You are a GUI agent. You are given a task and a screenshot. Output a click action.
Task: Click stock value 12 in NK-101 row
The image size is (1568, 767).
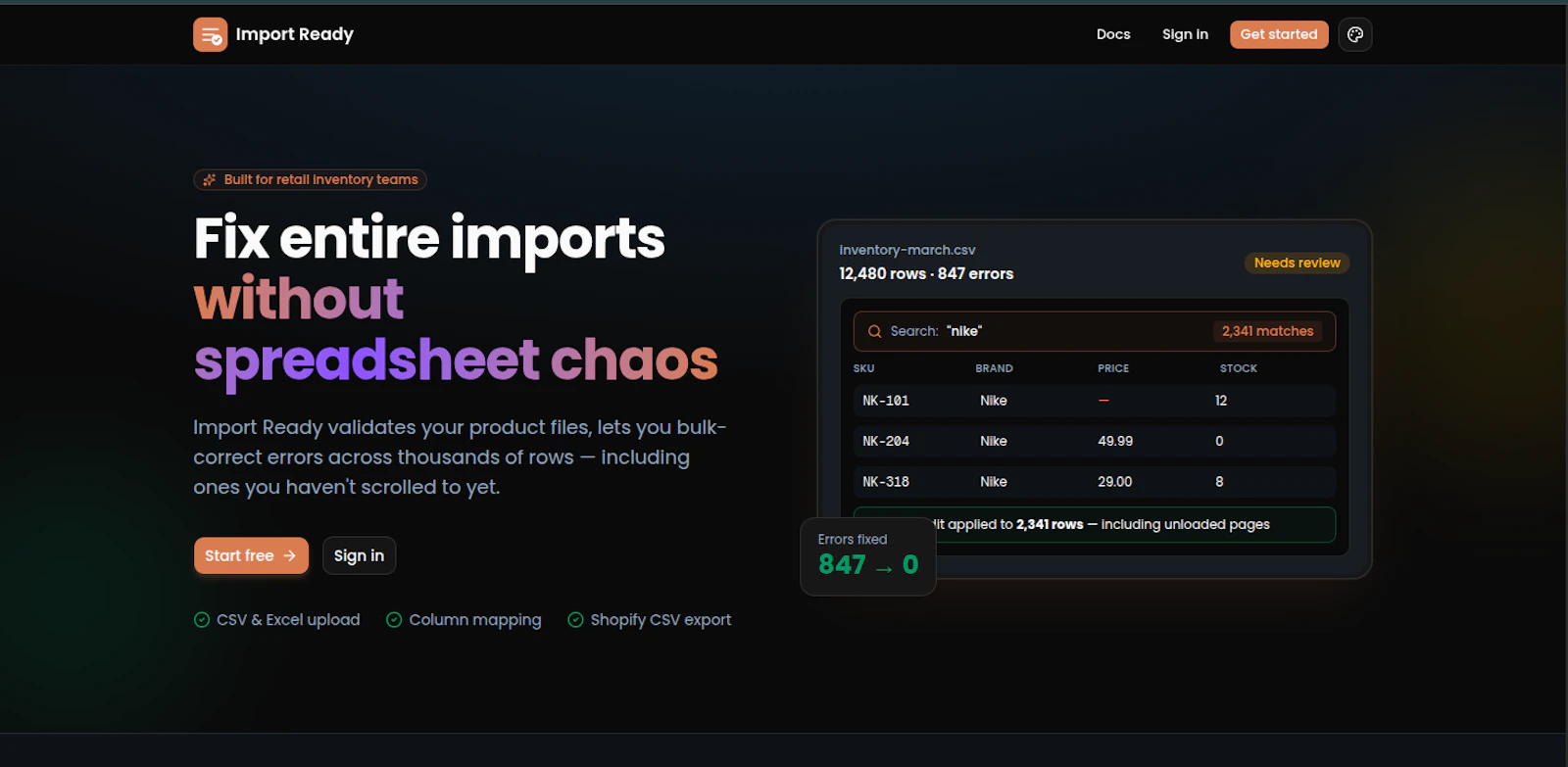pyautogui.click(x=1221, y=401)
